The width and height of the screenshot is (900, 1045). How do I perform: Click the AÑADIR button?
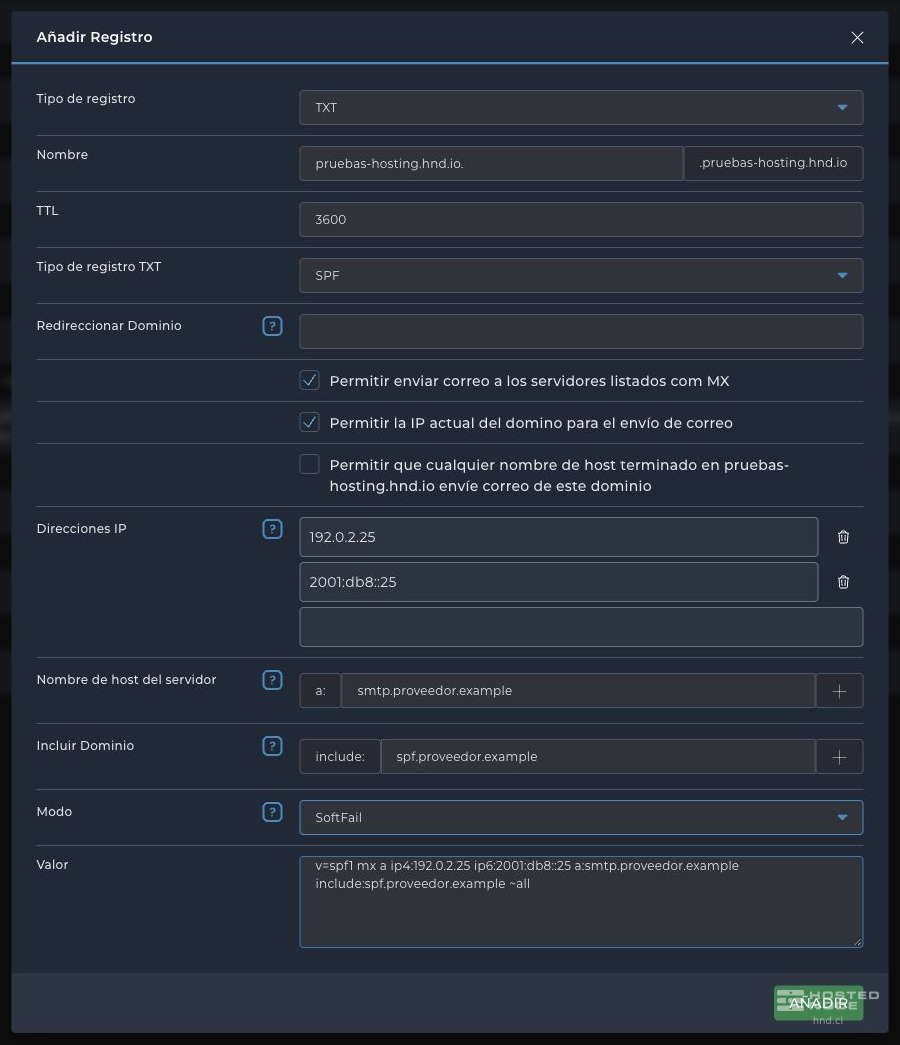coord(819,1003)
